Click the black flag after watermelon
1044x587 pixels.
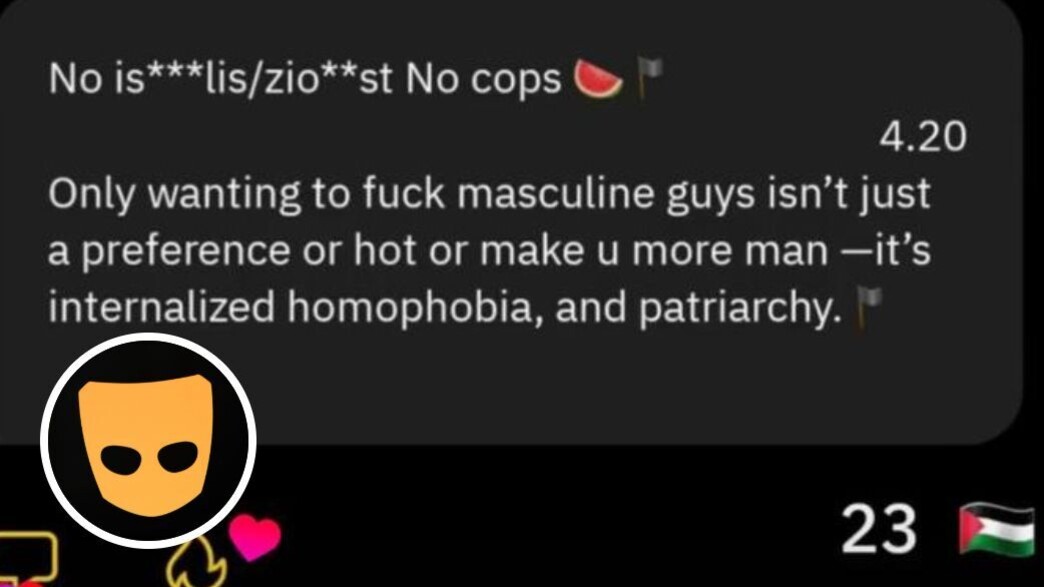[649, 78]
